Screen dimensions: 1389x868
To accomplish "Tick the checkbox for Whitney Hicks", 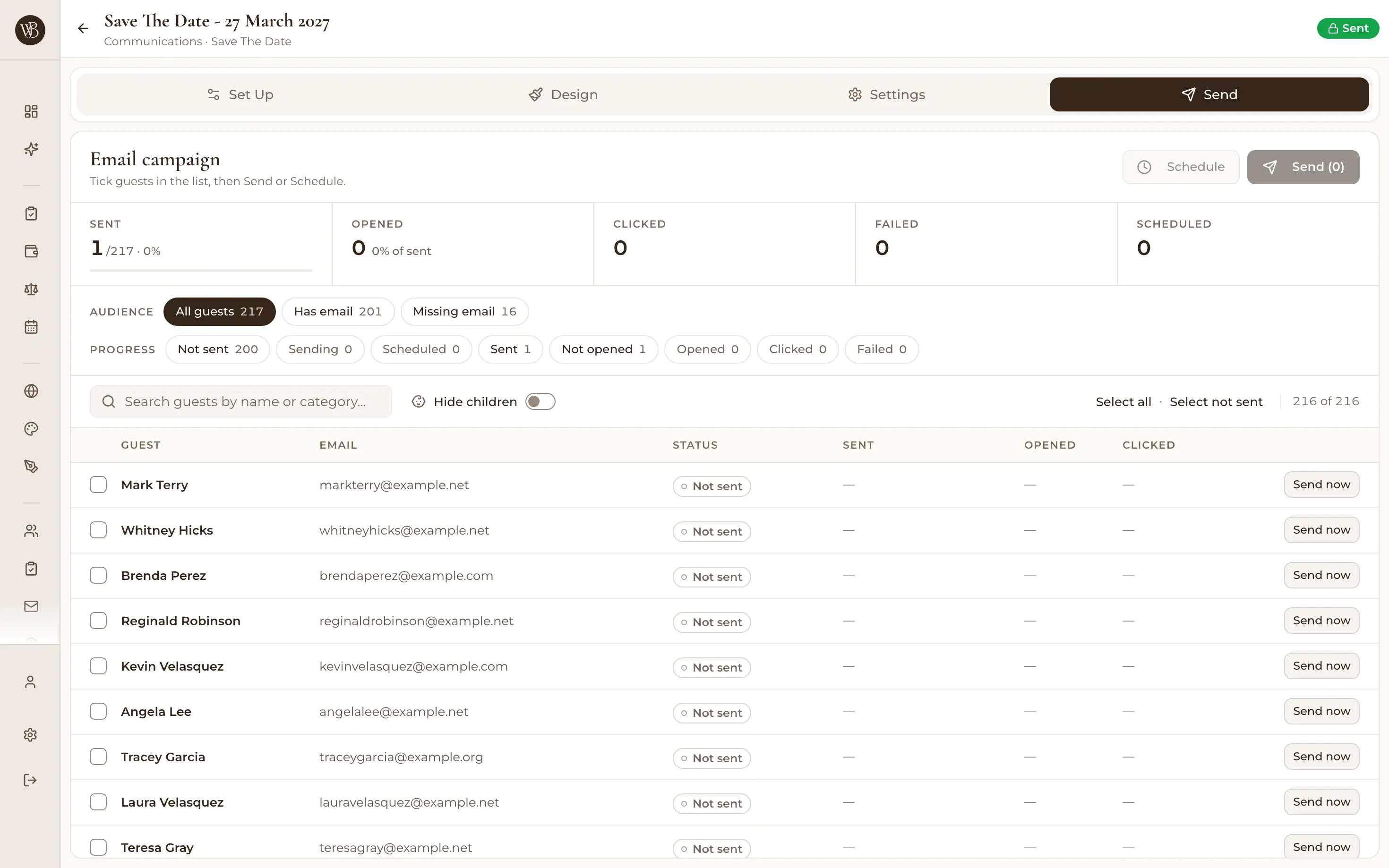I will (x=98, y=530).
